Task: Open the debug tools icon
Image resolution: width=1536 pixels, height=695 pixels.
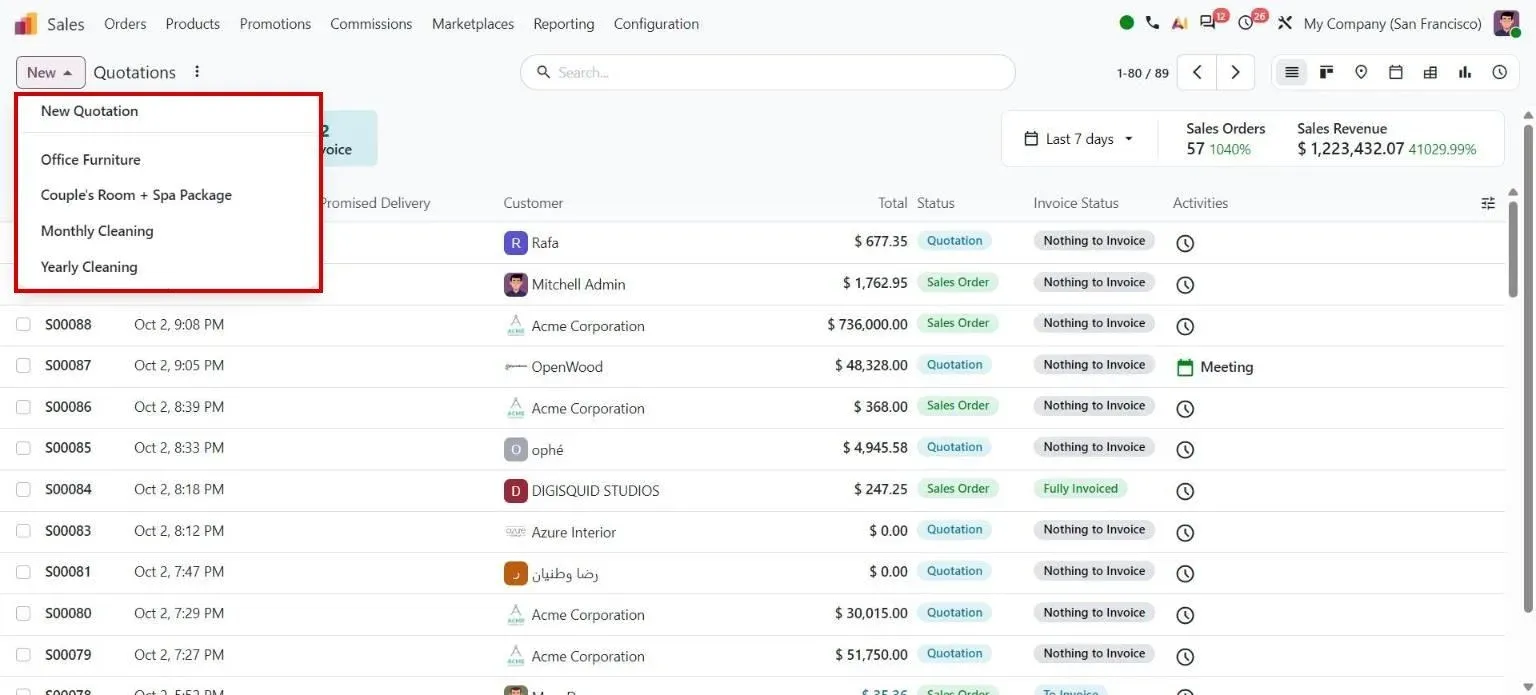Action: click(1285, 23)
